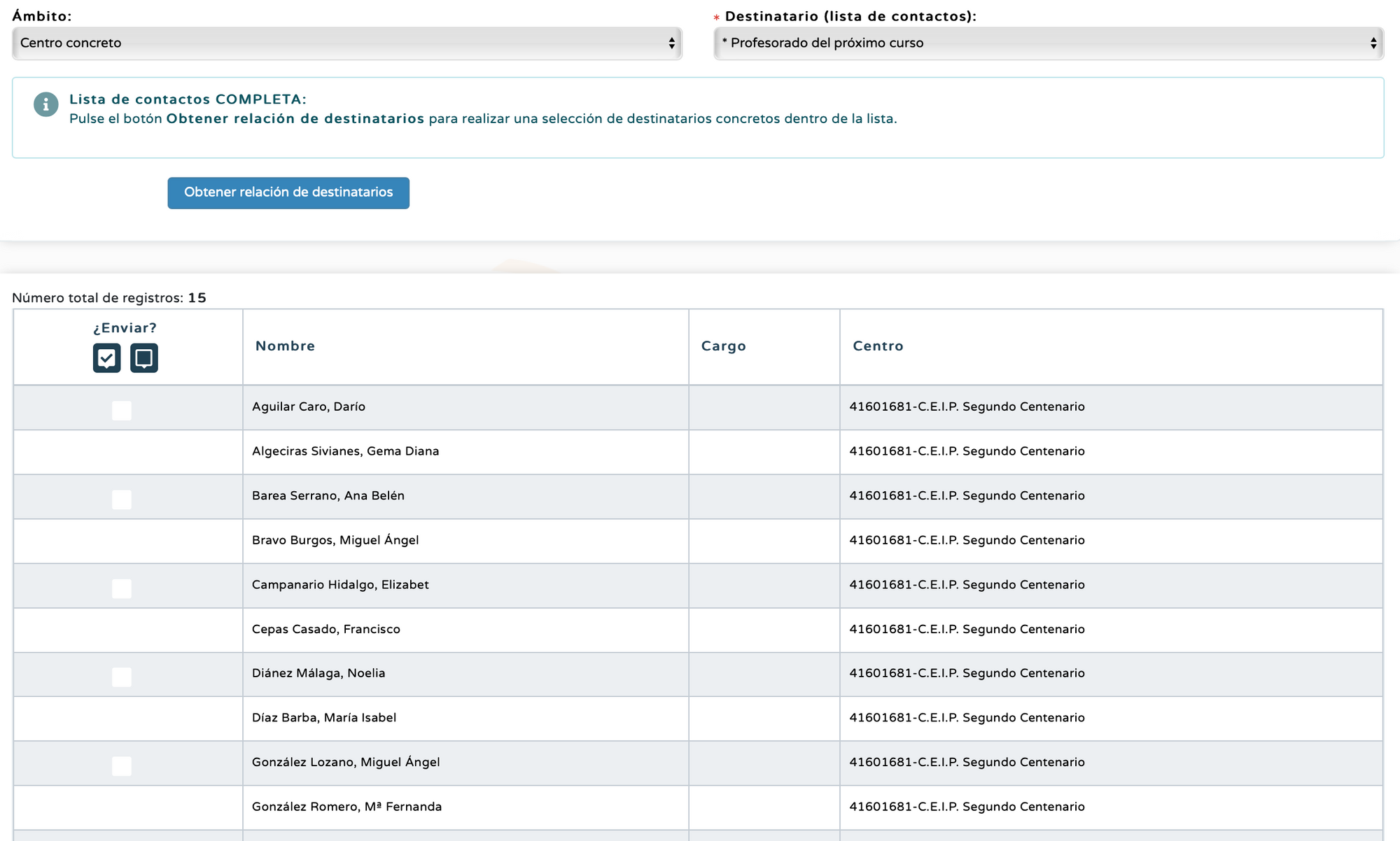Open the Destinatario contact list dropdown

pyautogui.click(x=1048, y=43)
